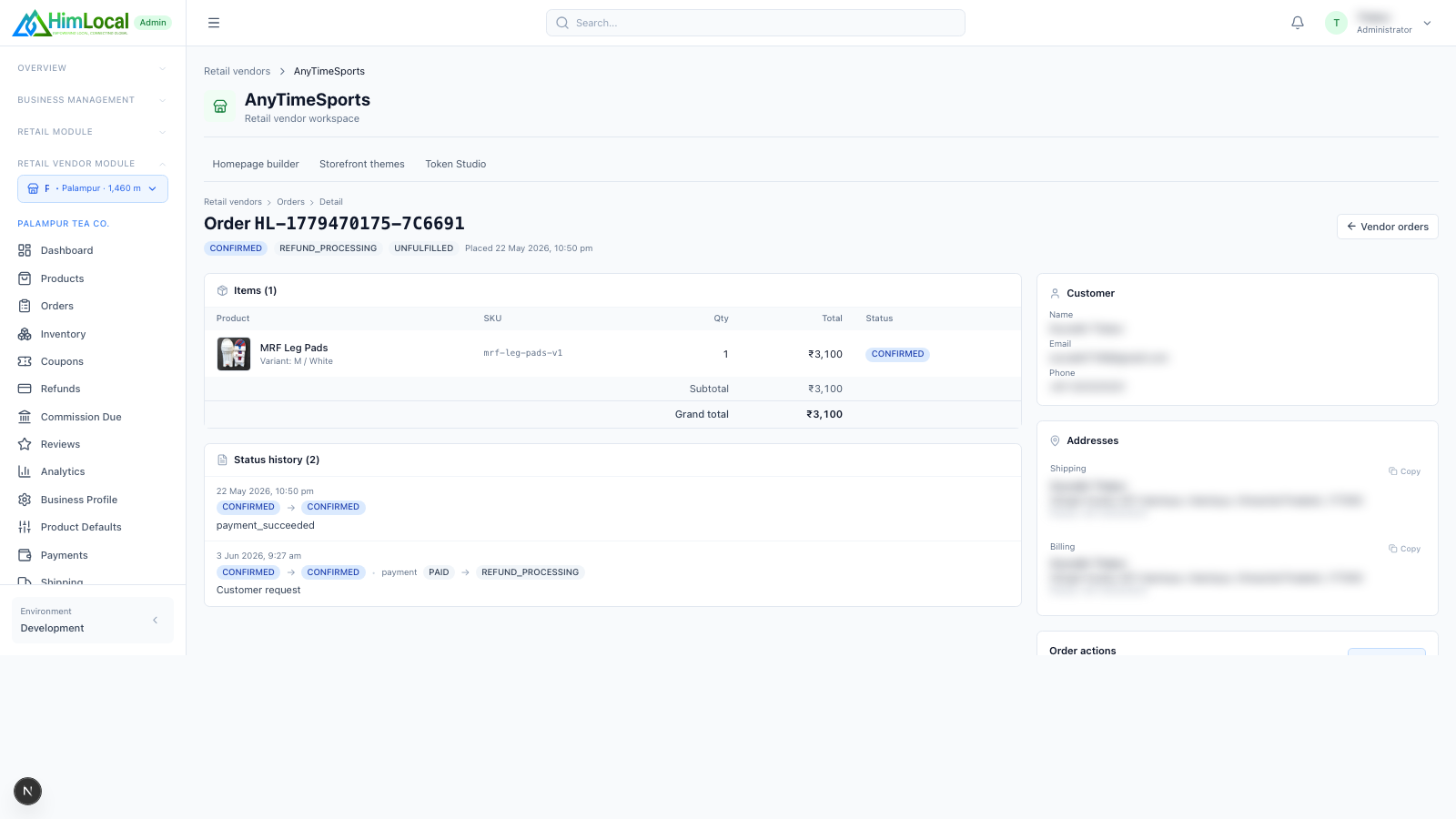Screen dimensions: 1456x819
Task: Toggle the hamburger sidebar menu icon
Action: 214,23
